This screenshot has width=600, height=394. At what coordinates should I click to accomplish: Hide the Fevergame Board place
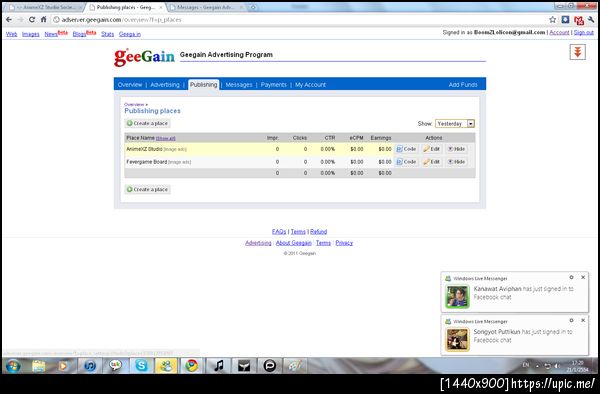[457, 162]
